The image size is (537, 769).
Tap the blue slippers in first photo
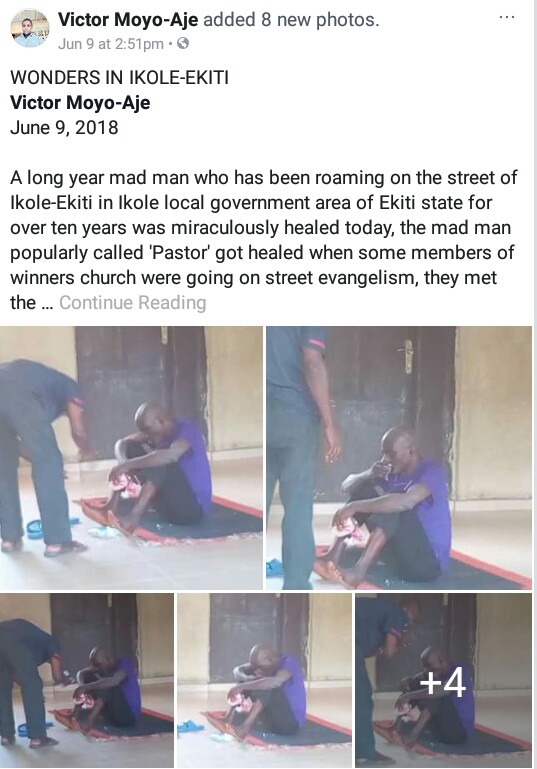(x=40, y=528)
